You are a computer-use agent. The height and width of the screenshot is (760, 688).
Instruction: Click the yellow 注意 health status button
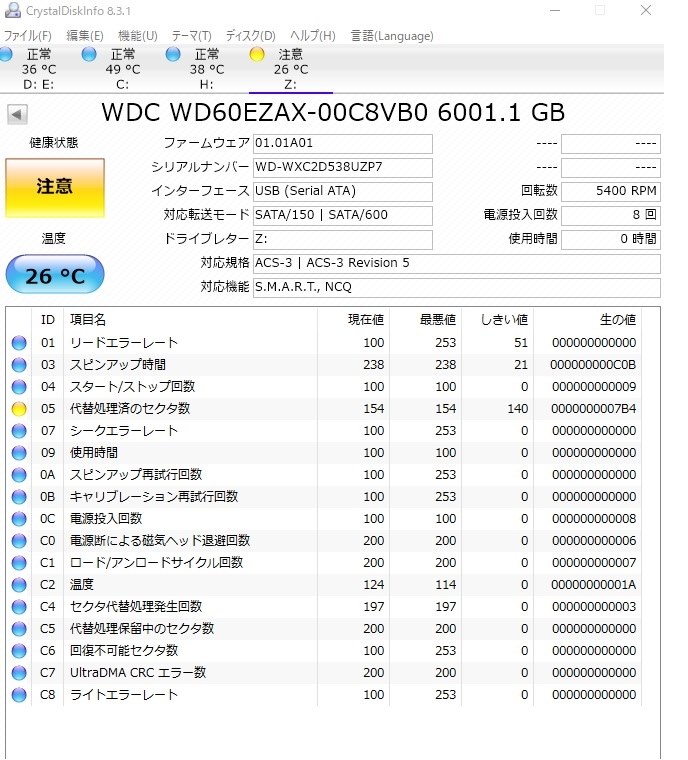click(55, 187)
